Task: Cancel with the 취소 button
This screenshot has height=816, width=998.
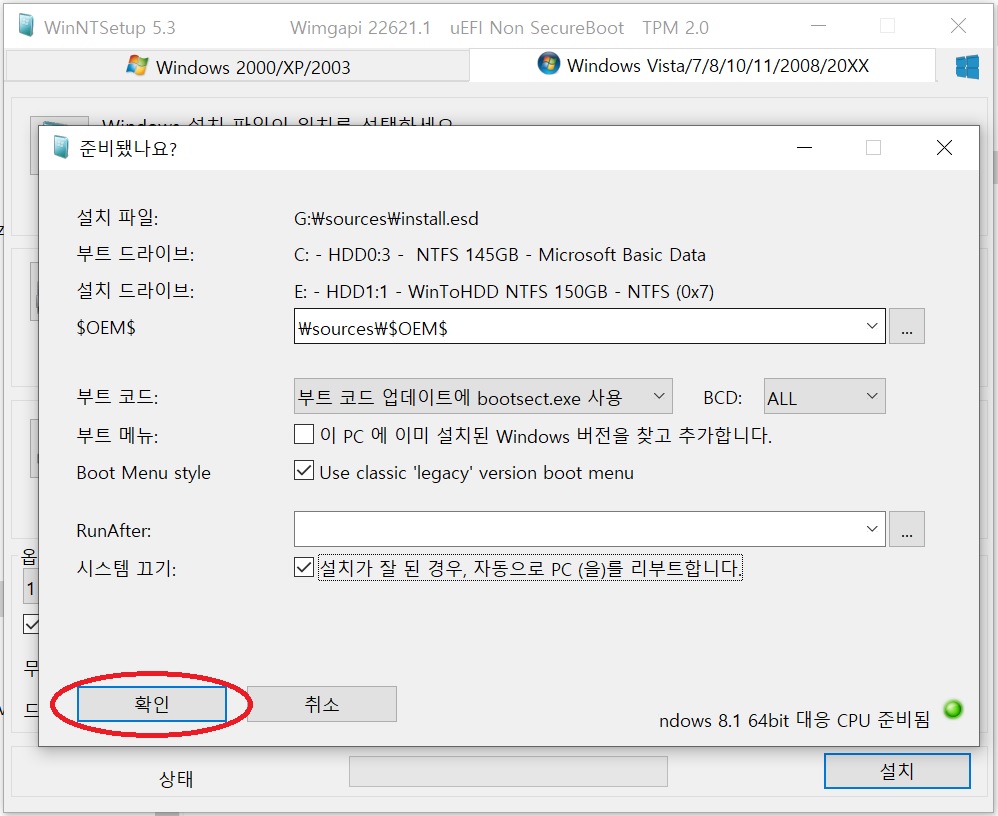Action: pos(322,704)
